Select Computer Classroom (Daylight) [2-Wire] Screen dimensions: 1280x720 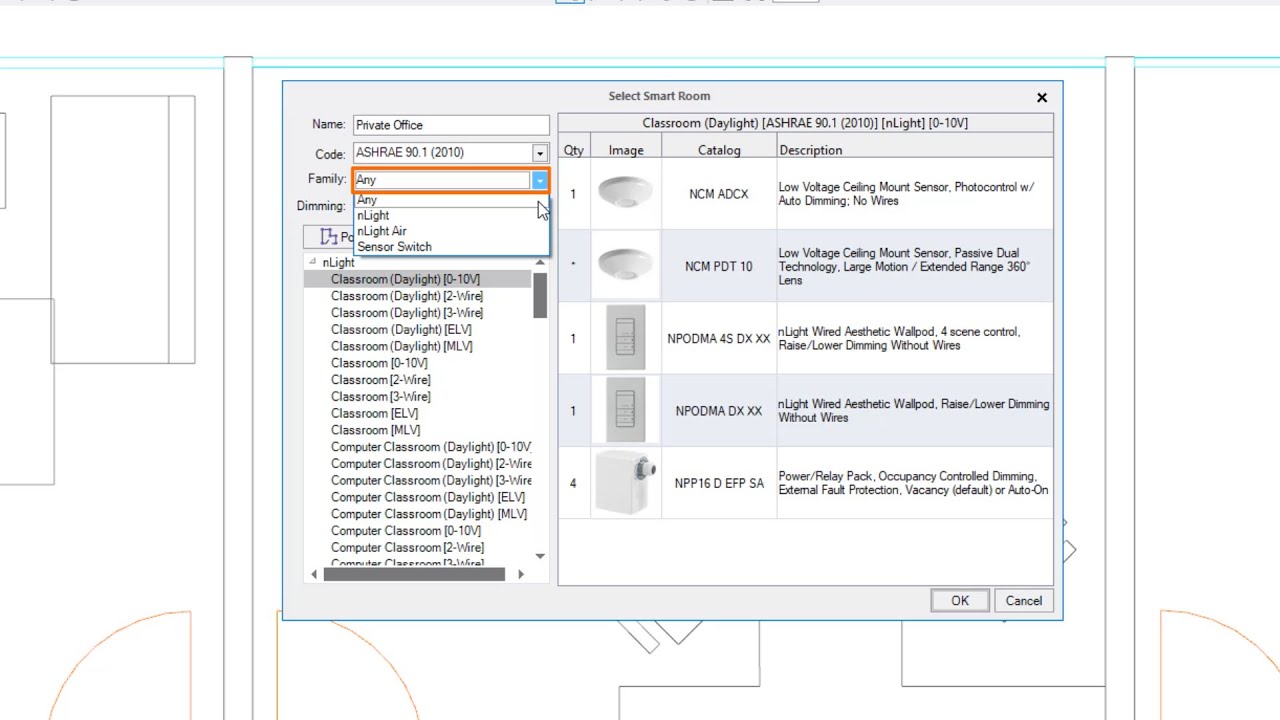tap(431, 464)
